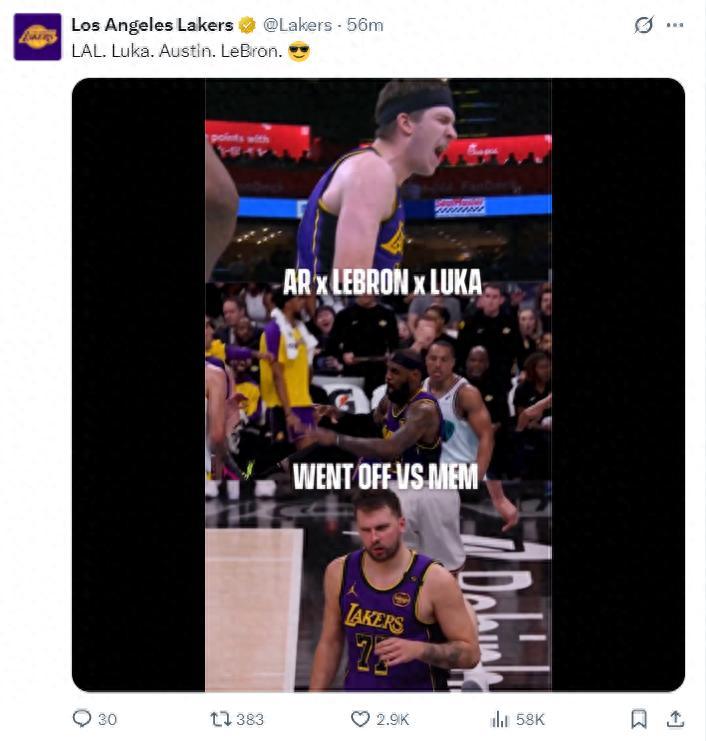706x741 pixels.
Task: Click the like count 2.9K
Action: click(392, 719)
